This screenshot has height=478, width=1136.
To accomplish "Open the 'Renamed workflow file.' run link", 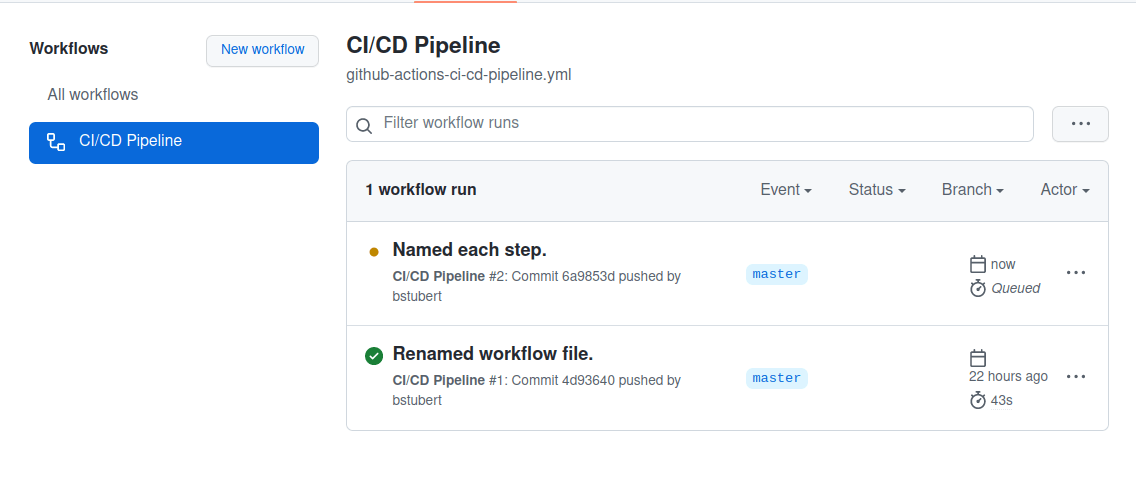I will [493, 354].
